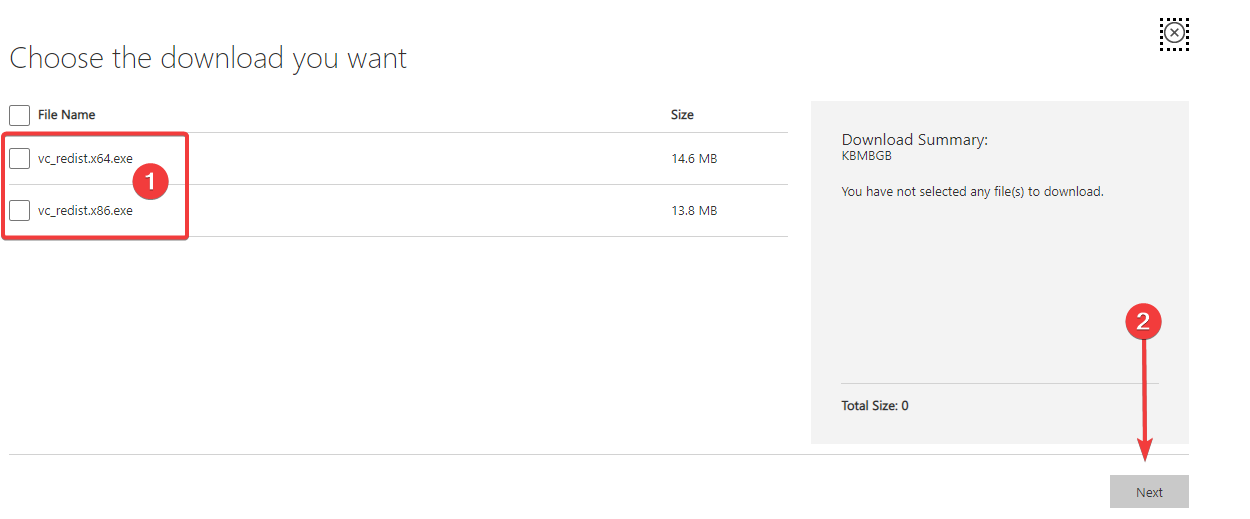The height and width of the screenshot is (519, 1250).
Task: Tick the select-all checkbox beside File Name
Action: click(19, 115)
